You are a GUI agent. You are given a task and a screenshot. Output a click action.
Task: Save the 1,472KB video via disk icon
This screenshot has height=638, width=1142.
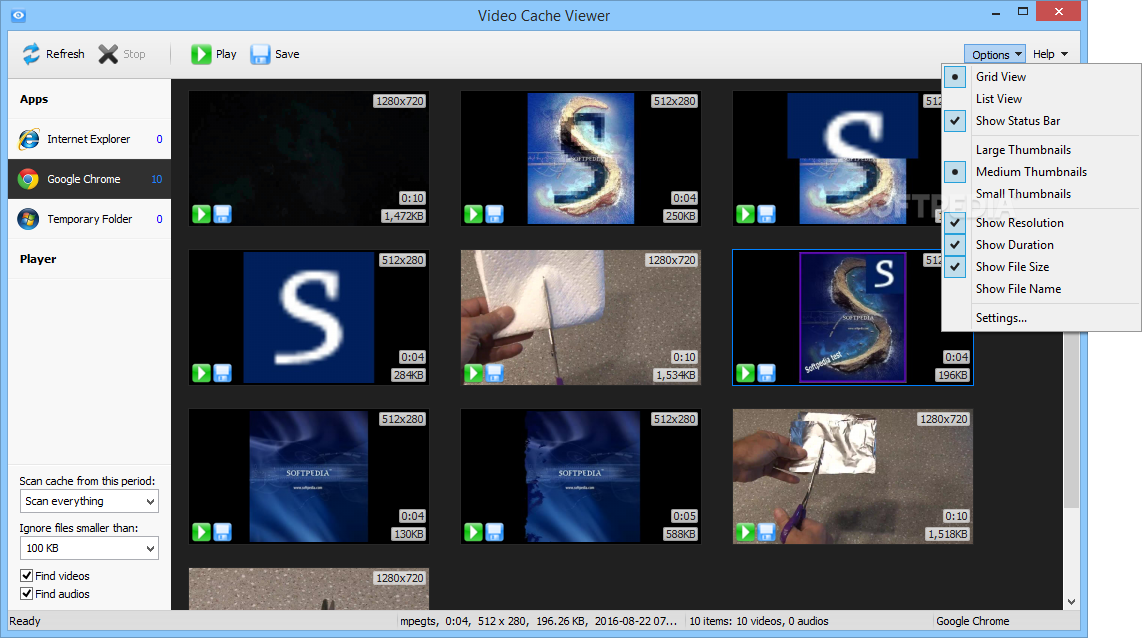[223, 214]
